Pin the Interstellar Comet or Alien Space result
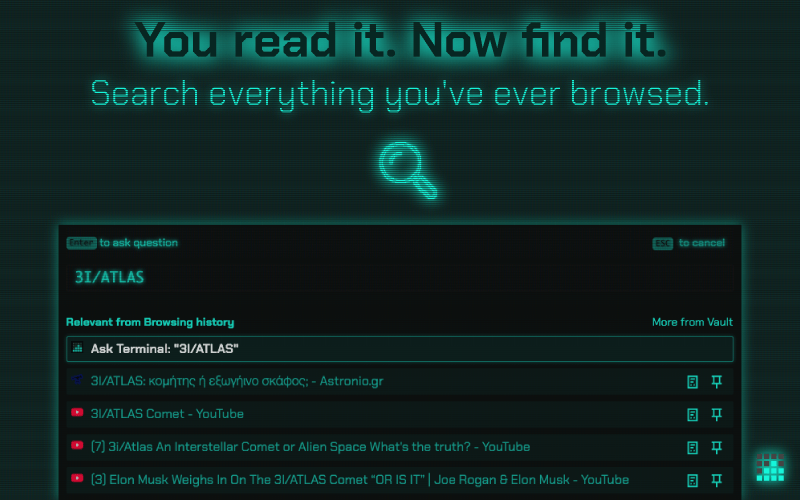 pyautogui.click(x=717, y=447)
